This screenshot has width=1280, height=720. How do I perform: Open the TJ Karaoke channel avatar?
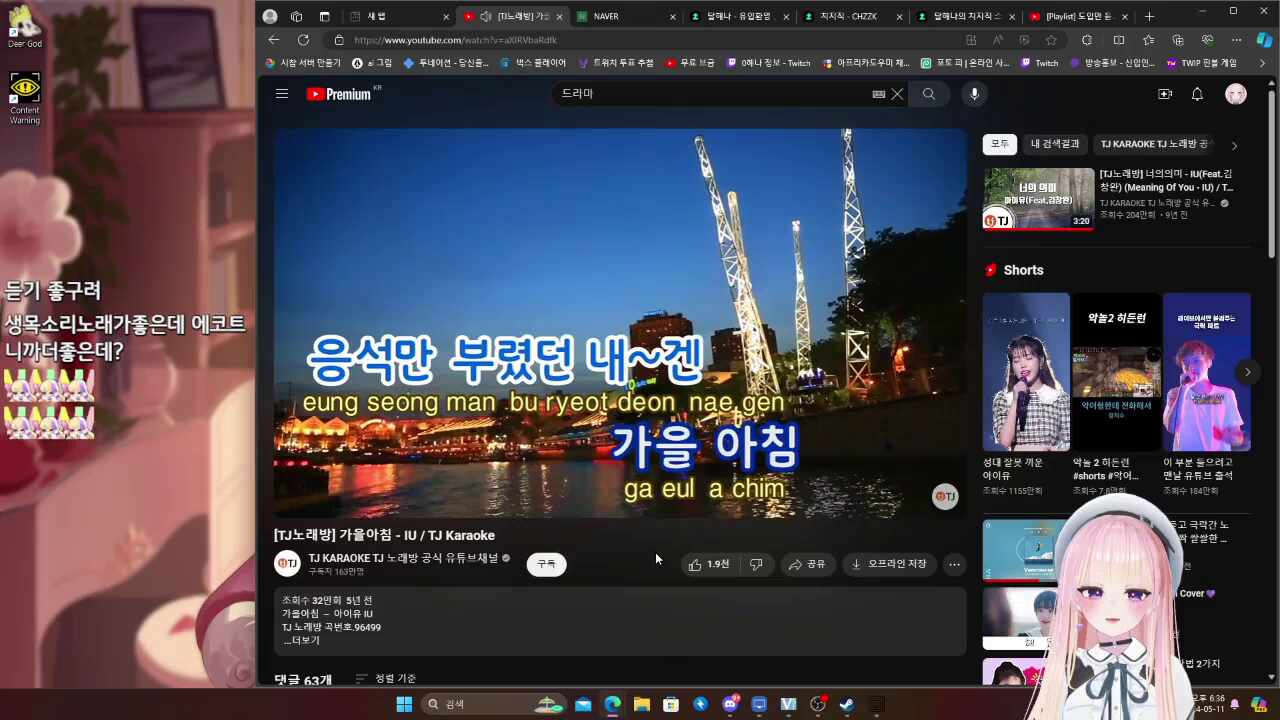pos(287,563)
